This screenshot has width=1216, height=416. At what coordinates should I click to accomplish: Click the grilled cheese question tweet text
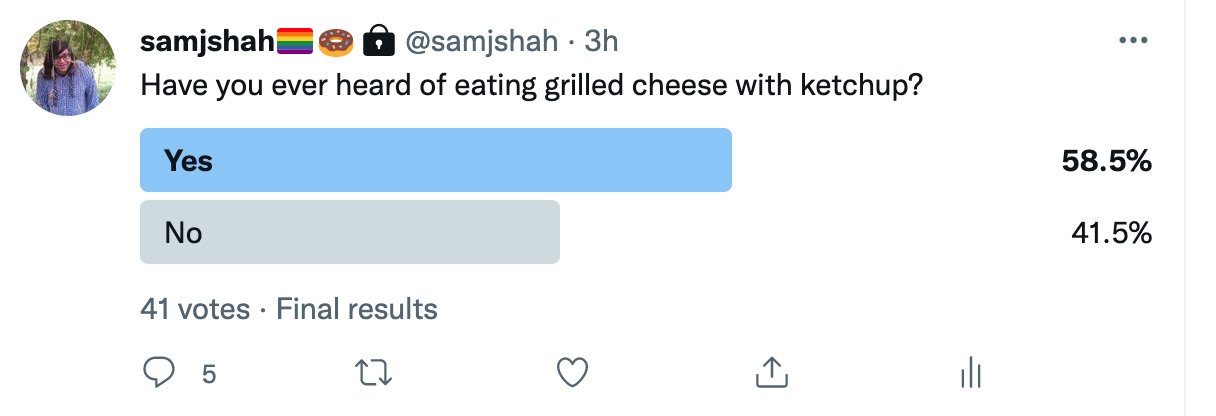click(x=530, y=86)
